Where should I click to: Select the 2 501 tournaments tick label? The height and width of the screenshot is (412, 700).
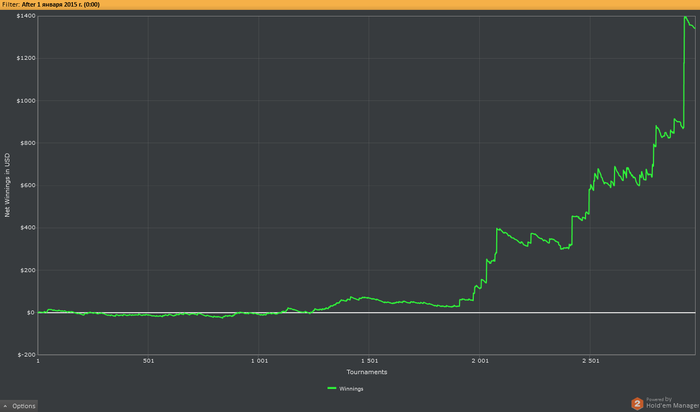point(591,361)
